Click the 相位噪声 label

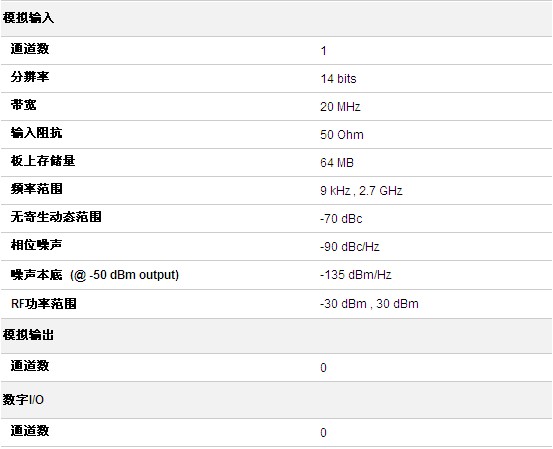(x=36, y=245)
